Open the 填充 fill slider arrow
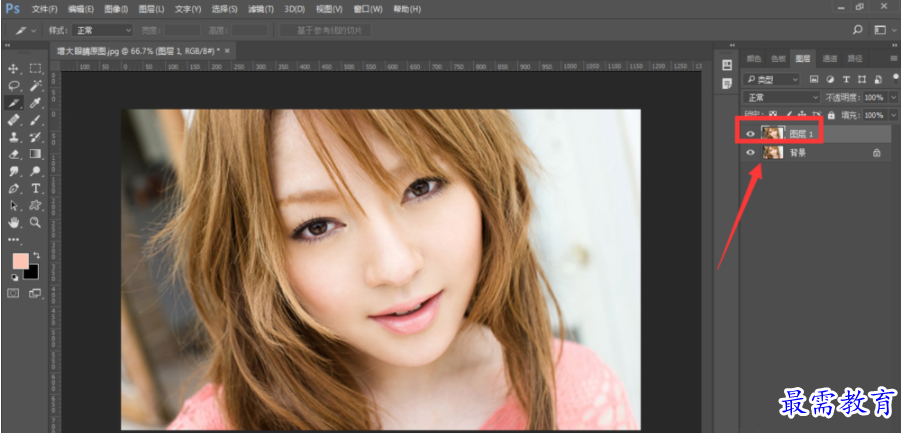 pos(894,115)
